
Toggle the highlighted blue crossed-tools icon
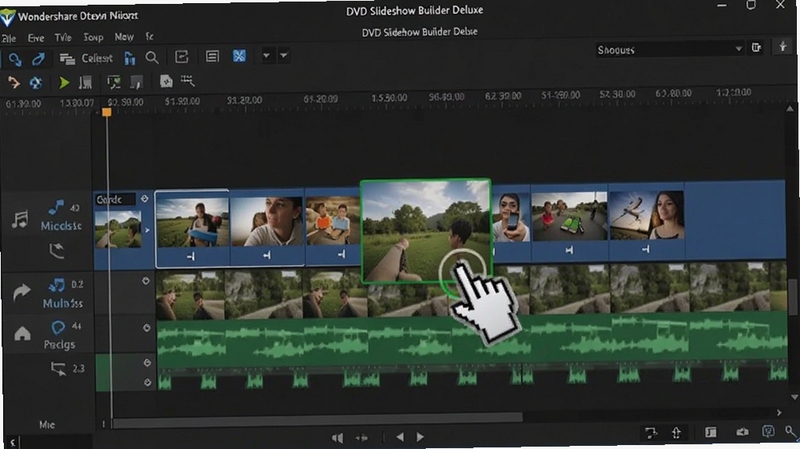click(239, 56)
